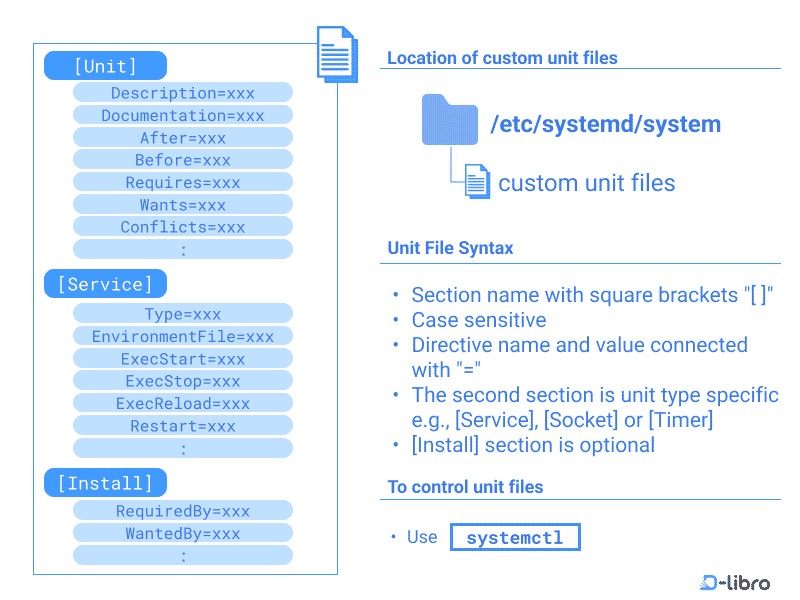
Task: Select the Type=xxx directive
Action: pos(182,313)
